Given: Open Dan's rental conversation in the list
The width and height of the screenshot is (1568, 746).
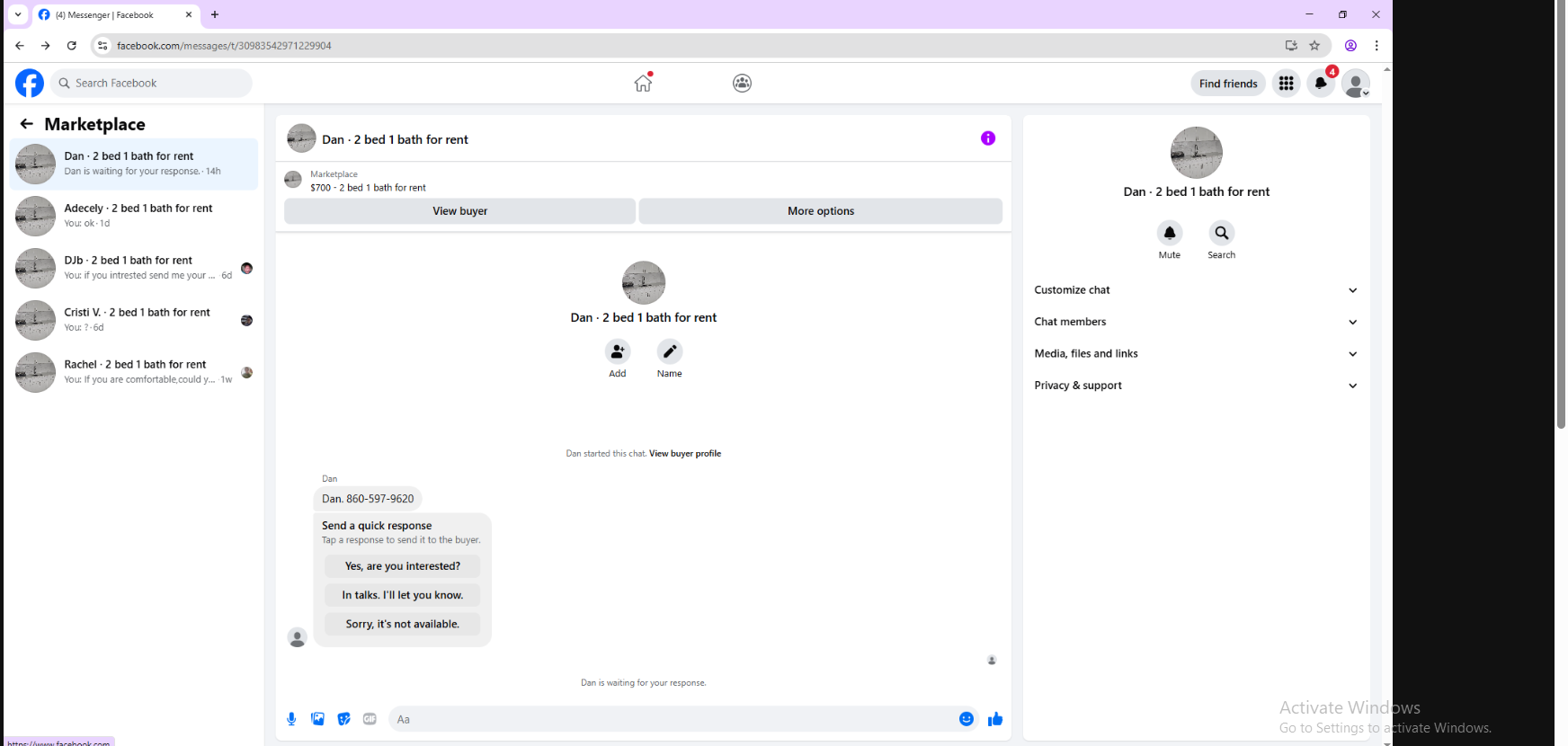Looking at the screenshot, I should point(134,164).
